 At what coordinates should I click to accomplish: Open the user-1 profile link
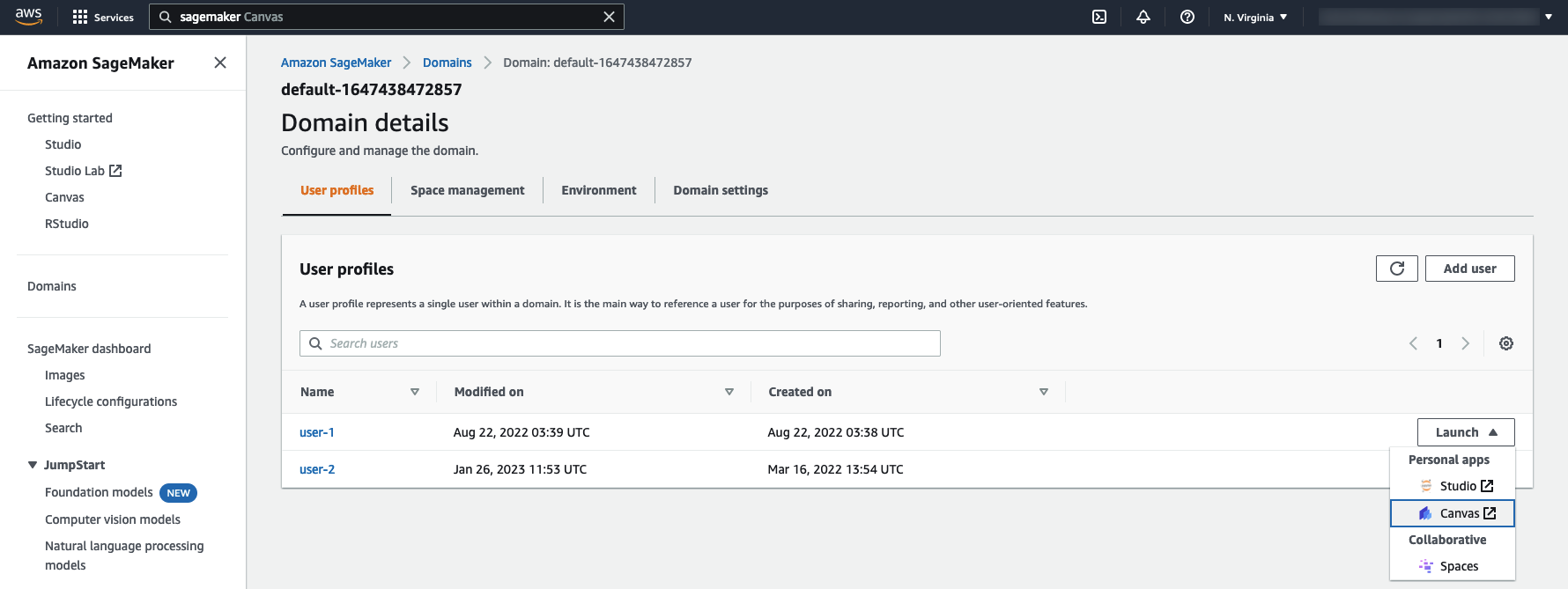[317, 432]
